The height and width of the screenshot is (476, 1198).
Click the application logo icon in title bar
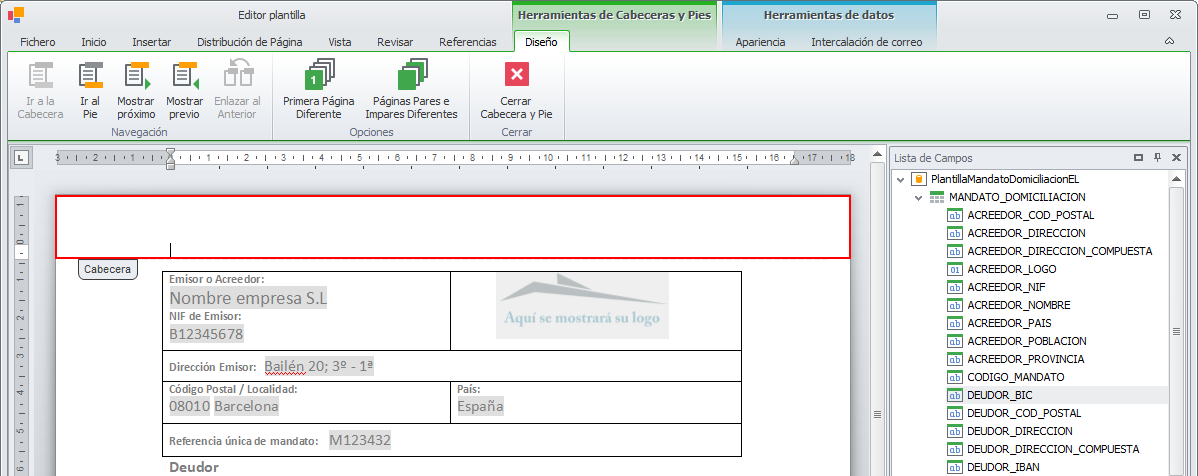pyautogui.click(x=15, y=13)
